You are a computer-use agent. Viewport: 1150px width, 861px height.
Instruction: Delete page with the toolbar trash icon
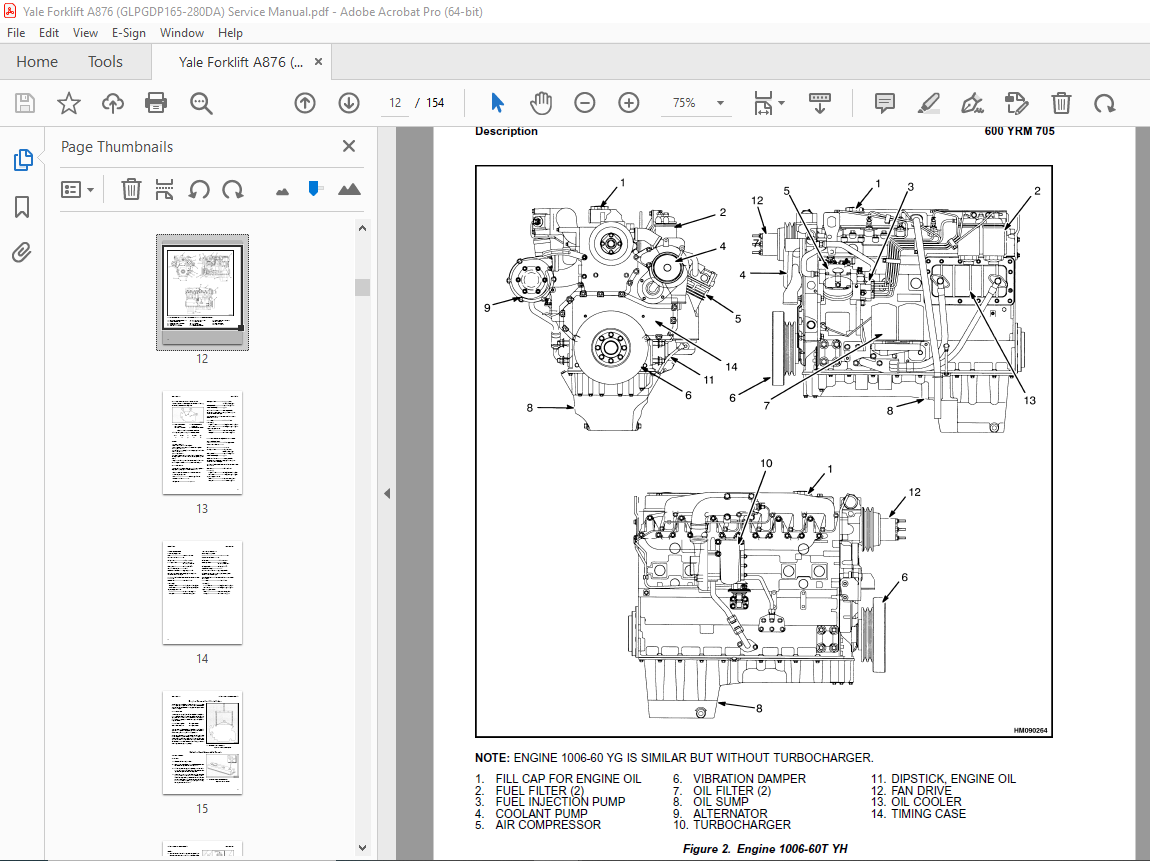coord(1061,103)
